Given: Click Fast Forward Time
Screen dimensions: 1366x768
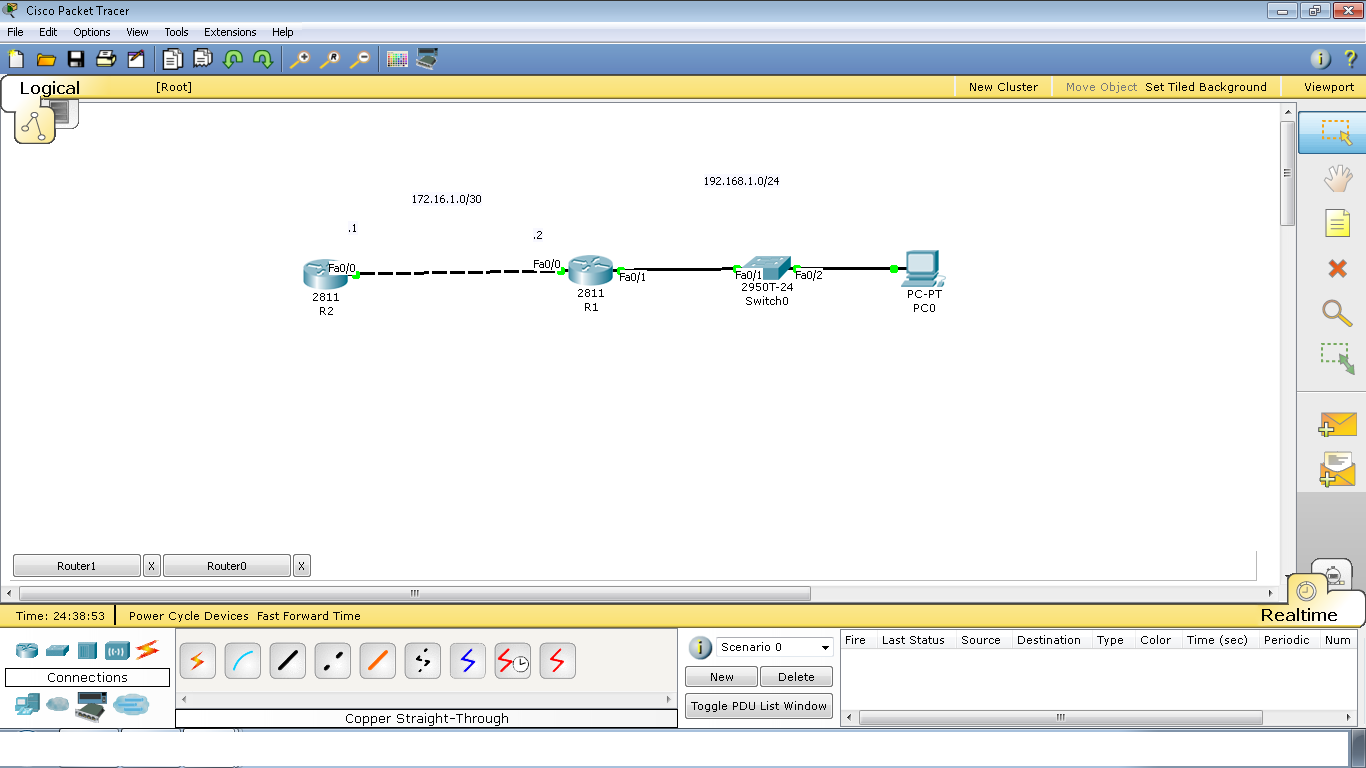Looking at the screenshot, I should (x=309, y=616).
